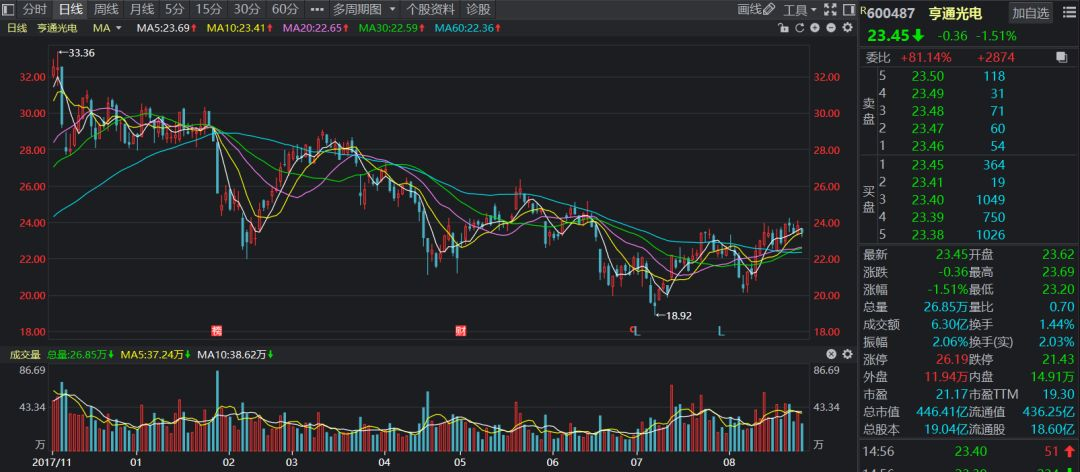Show more periods via the ellipsis button
This screenshot has height=472, width=1080.
(317, 9)
